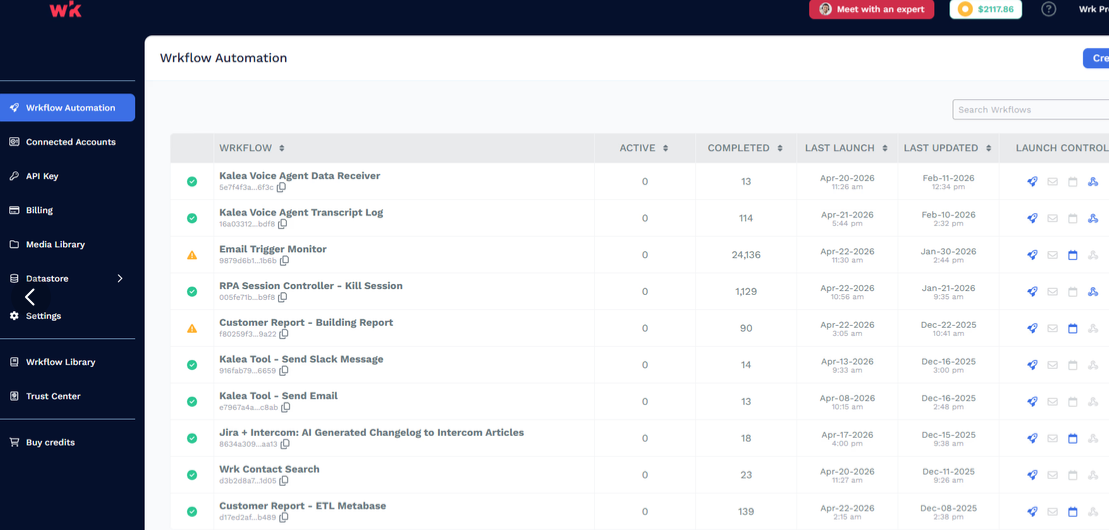This screenshot has height=530, width=1109.
Task: Open schedule calendar for Email Trigger Monitor
Action: pyautogui.click(x=1072, y=255)
